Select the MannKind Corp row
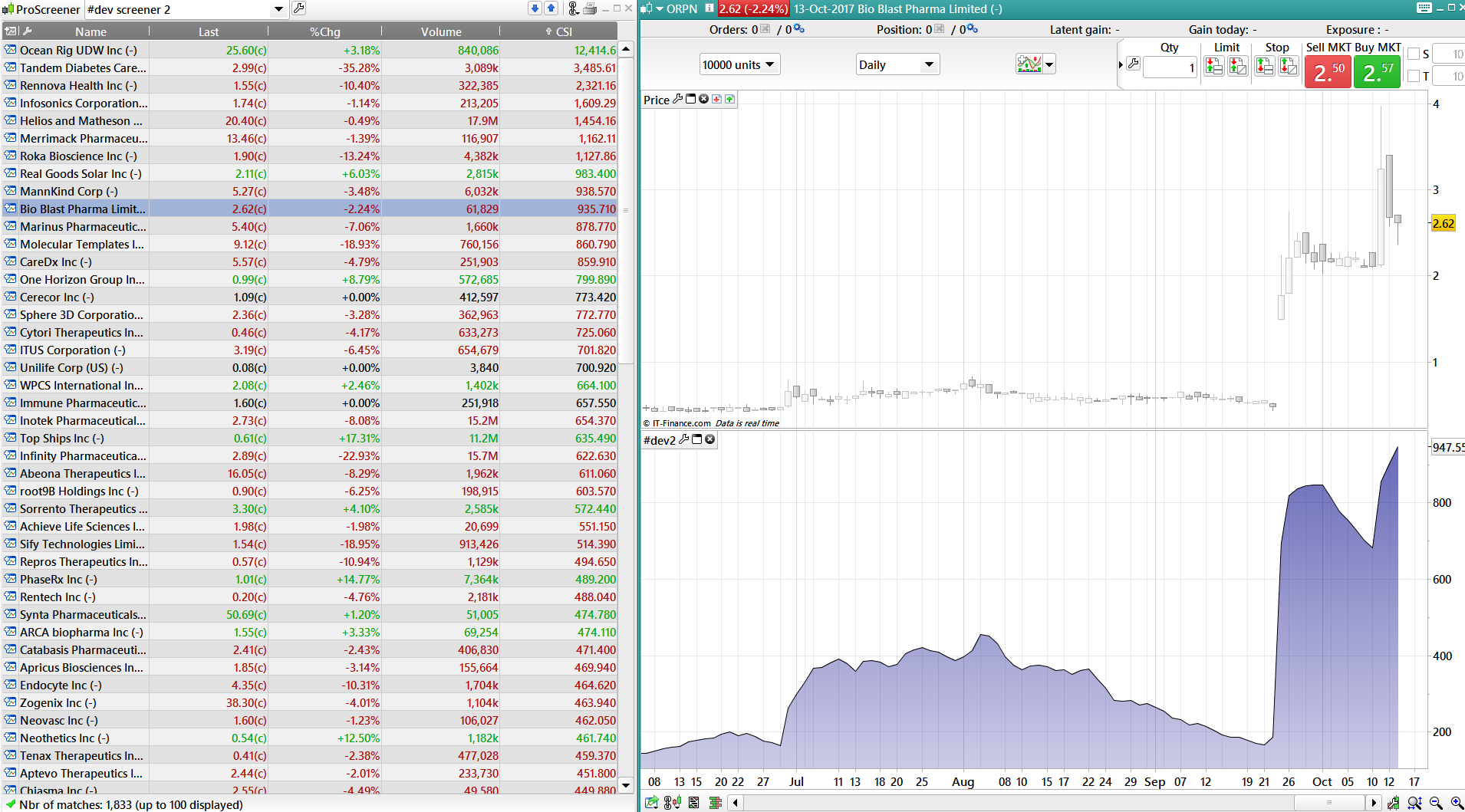The image size is (1465, 812). point(310,191)
